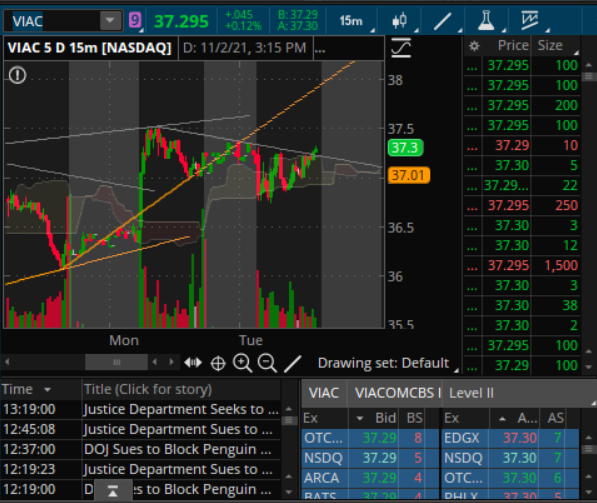This screenshot has height=503, width=597.
Task: Click news scrollbar down arrow
Action: click(289, 492)
